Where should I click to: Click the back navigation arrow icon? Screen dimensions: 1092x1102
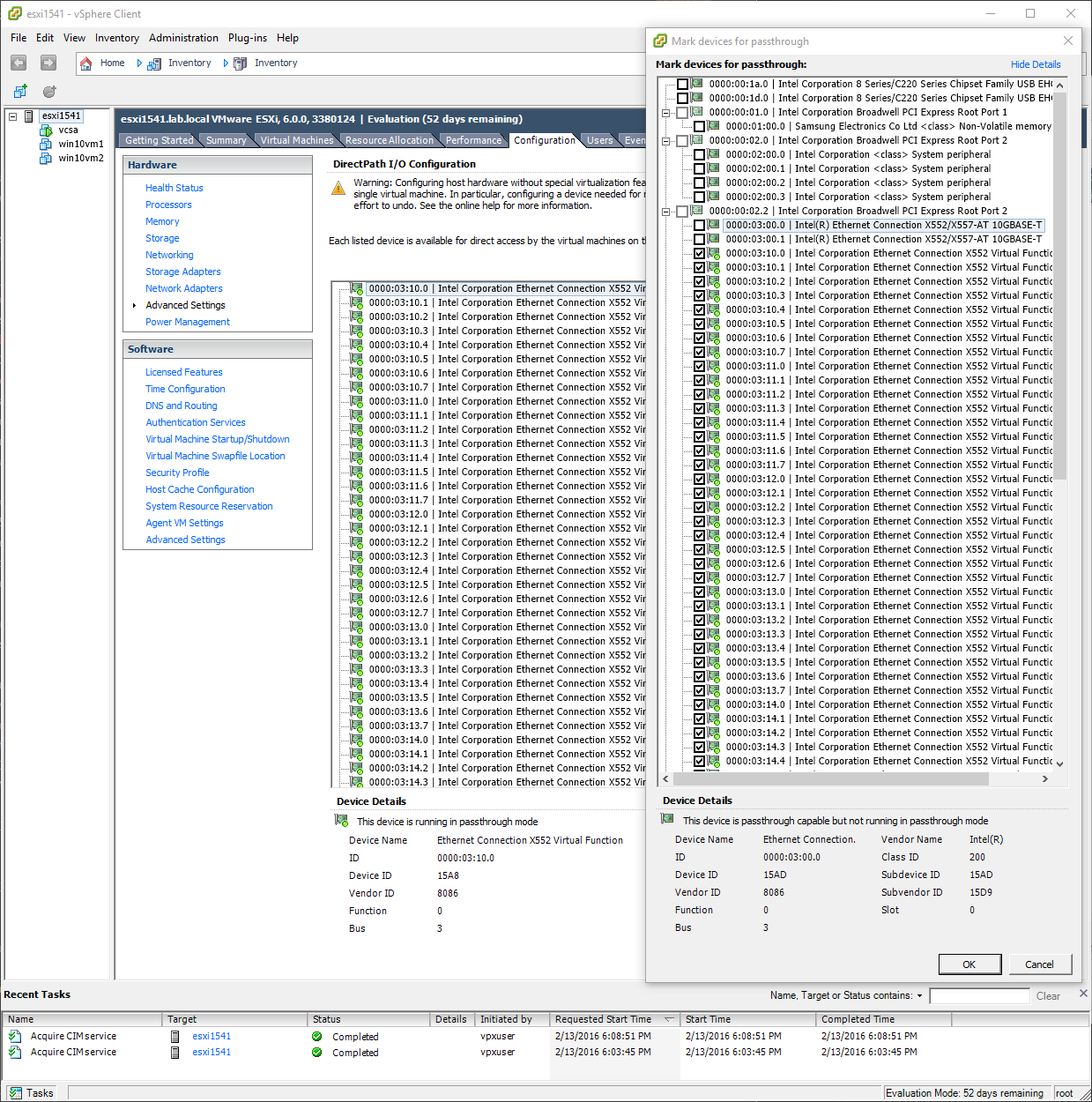19,63
